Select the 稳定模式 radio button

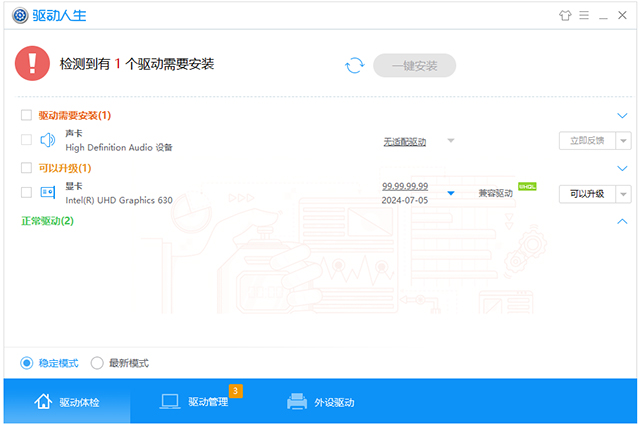(27, 363)
